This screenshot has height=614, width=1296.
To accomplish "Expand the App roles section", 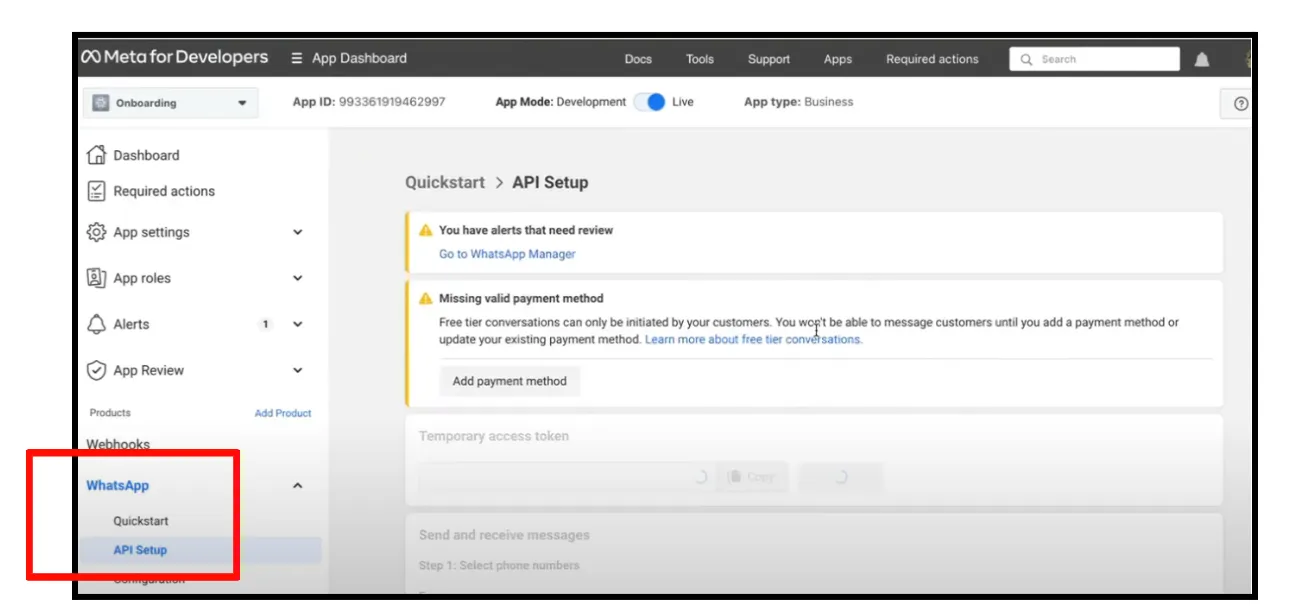I will pos(297,278).
